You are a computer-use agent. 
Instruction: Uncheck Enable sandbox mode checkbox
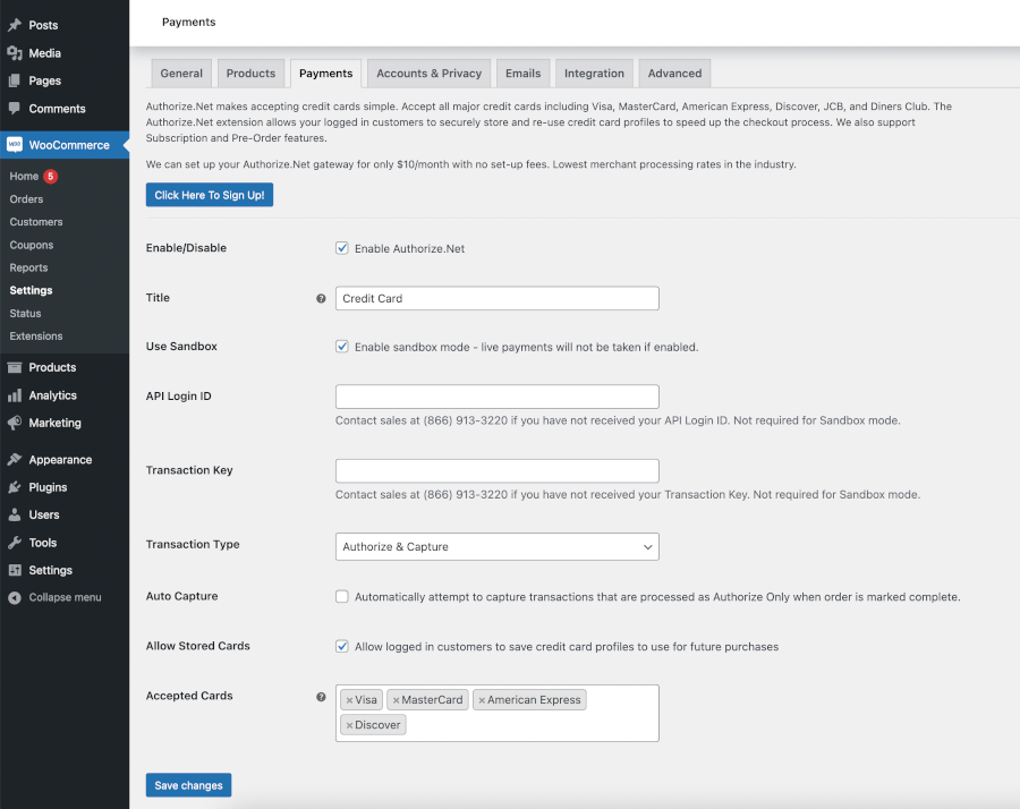point(342,347)
